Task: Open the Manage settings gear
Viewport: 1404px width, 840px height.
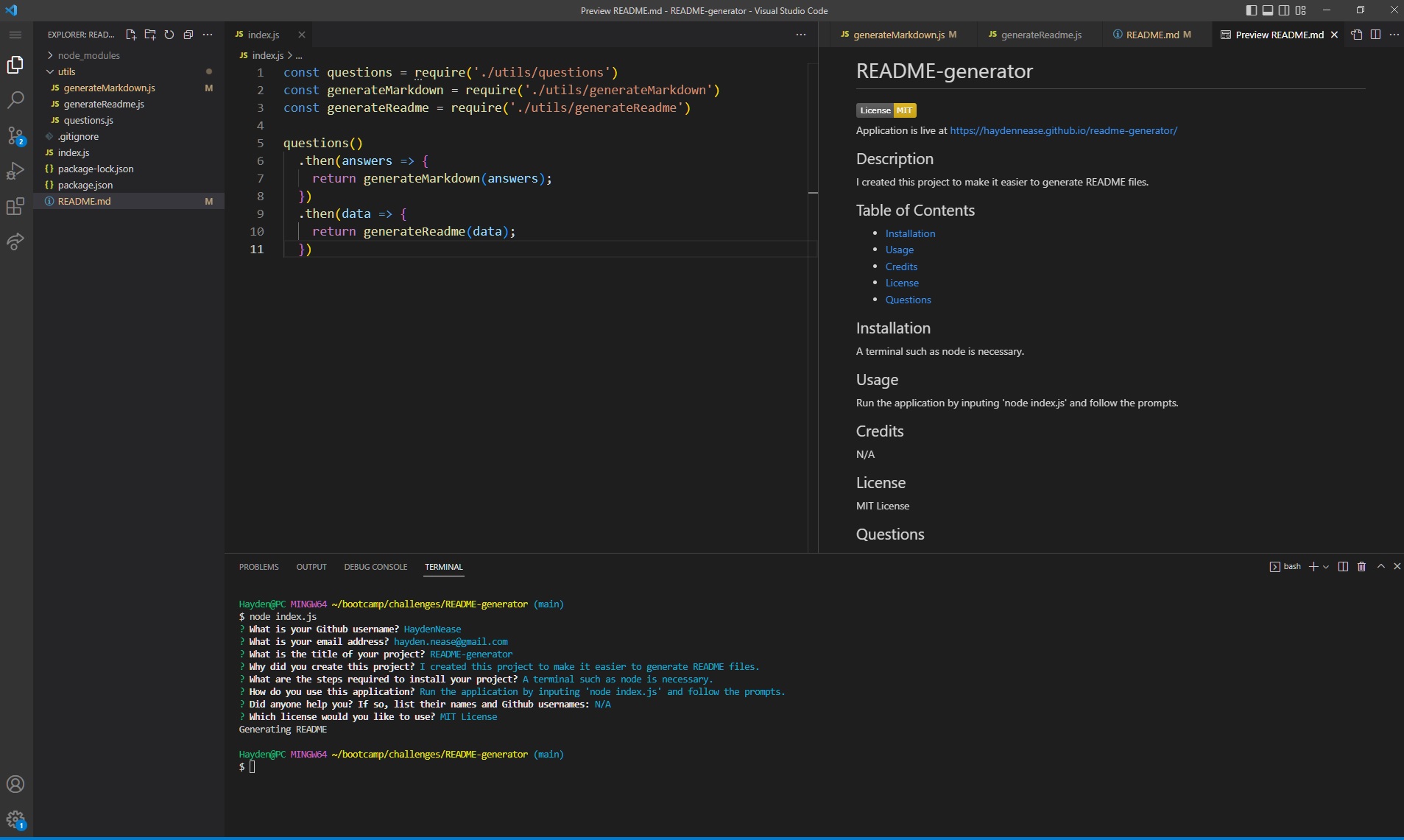Action: [x=15, y=820]
